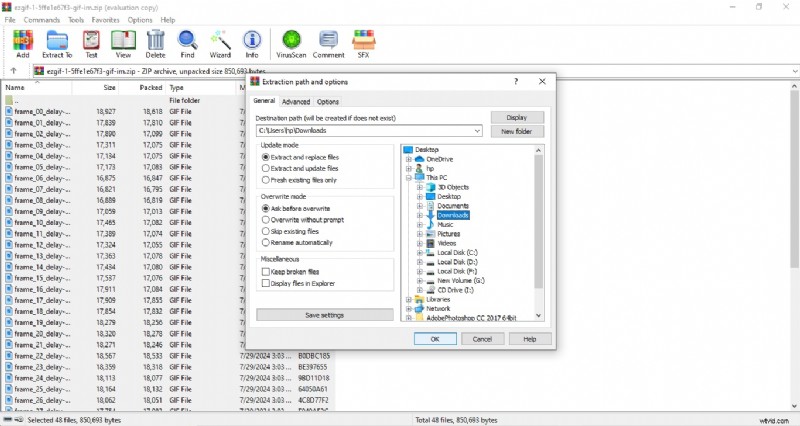Select the Downloads folder in tree
The width and height of the screenshot is (800, 426).
(453, 215)
